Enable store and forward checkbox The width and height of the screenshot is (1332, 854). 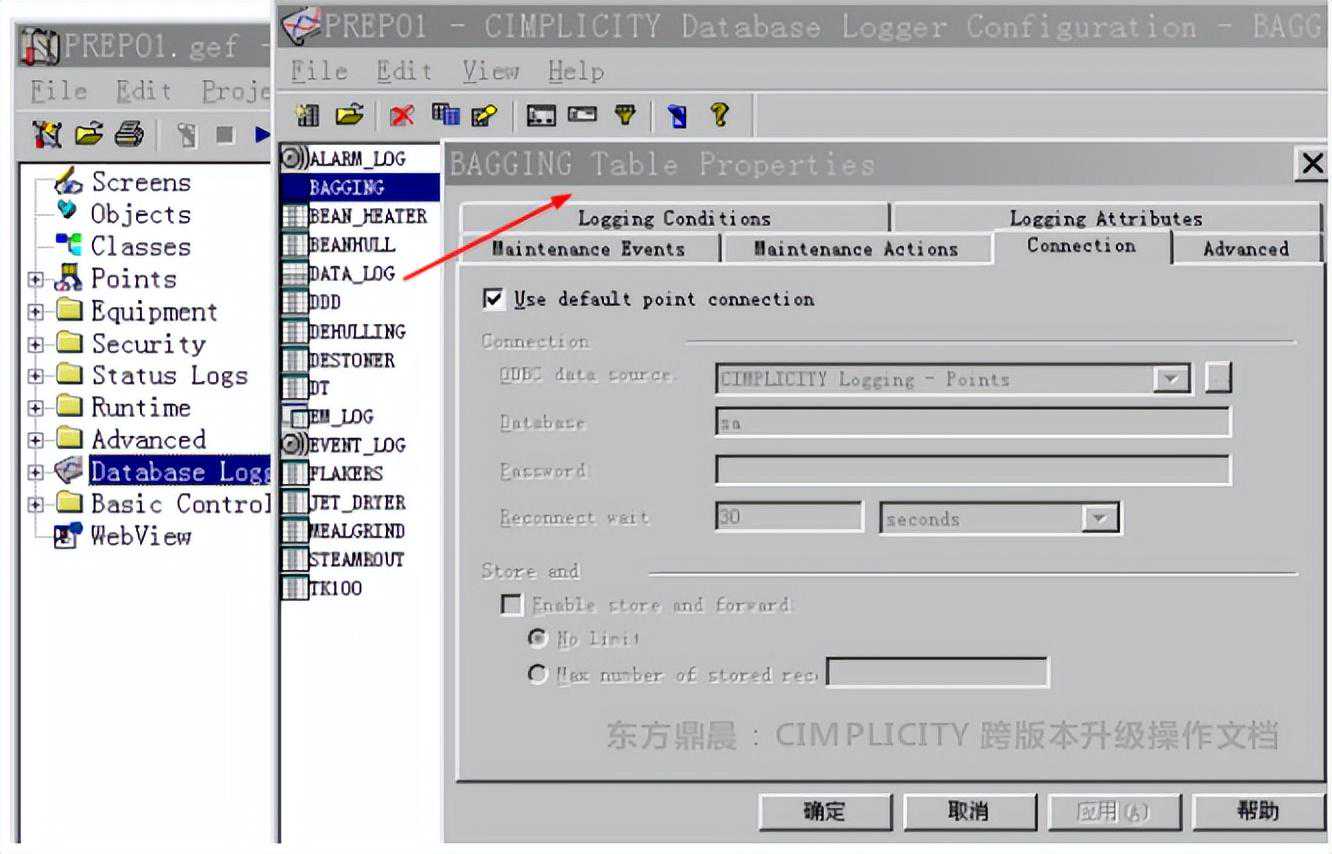point(511,605)
